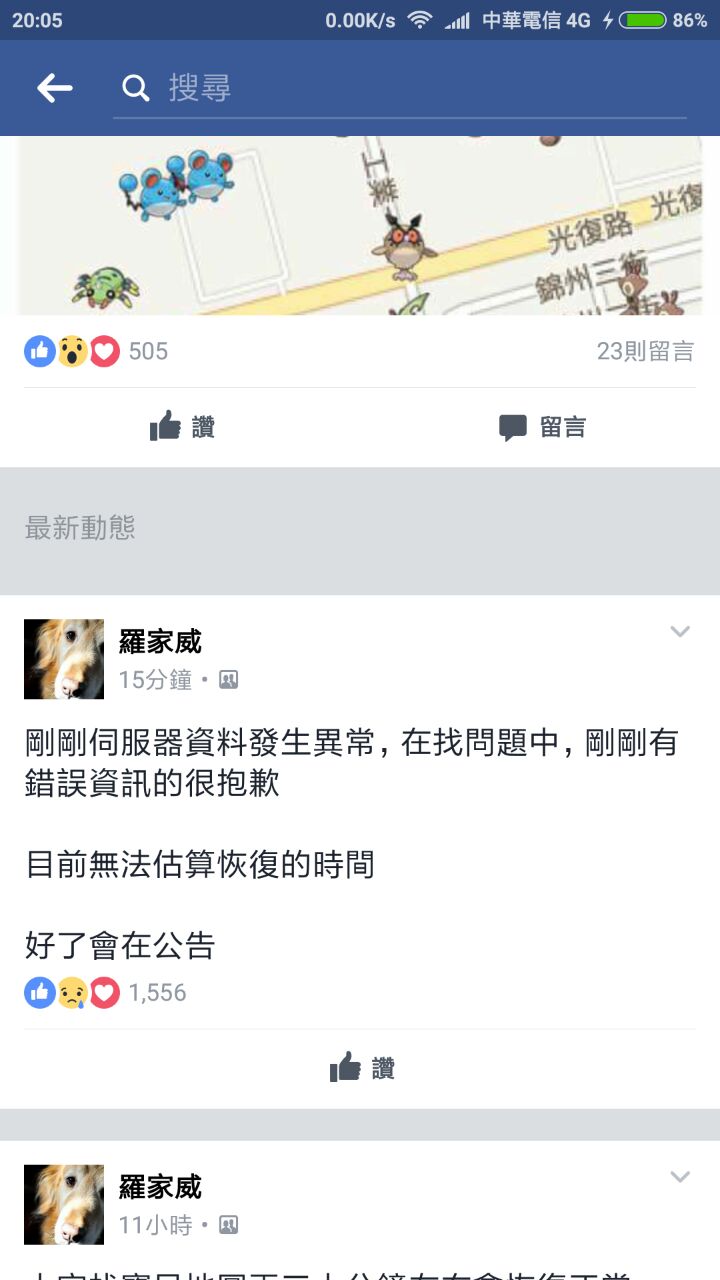Focus the 搜尋 search field
This screenshot has width=720, height=1280.
click(x=400, y=88)
